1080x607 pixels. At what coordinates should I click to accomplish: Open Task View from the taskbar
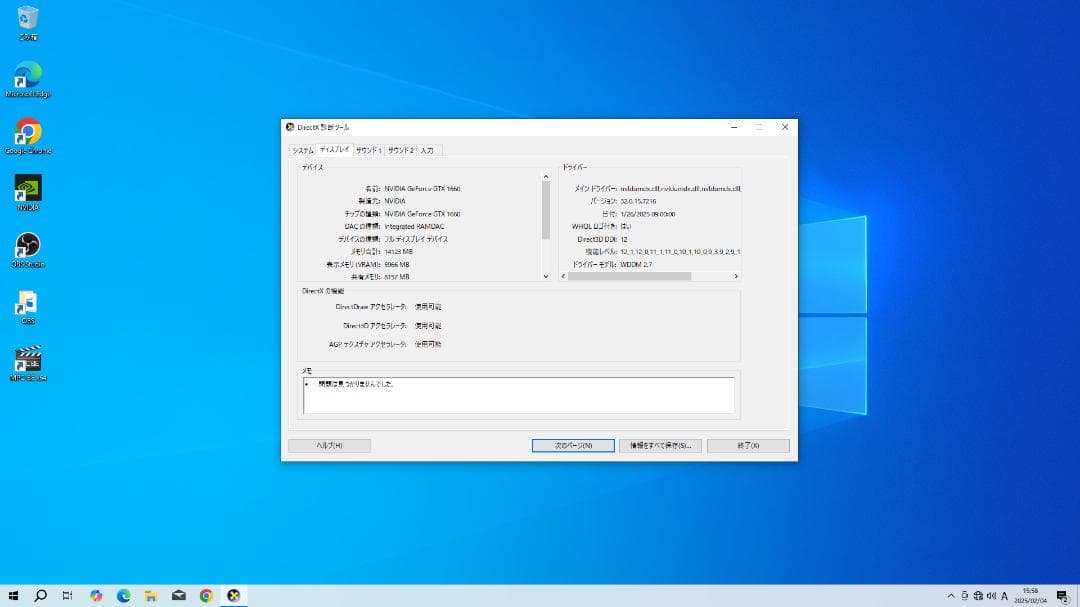coord(67,595)
